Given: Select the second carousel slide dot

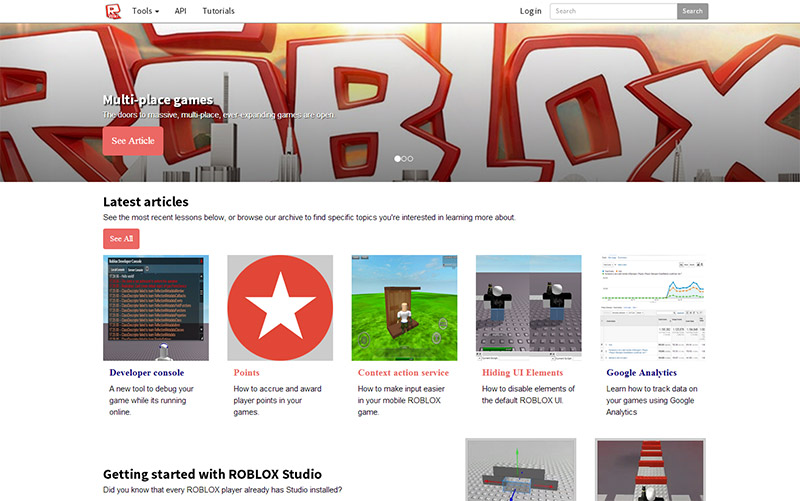Looking at the screenshot, I should (x=404, y=159).
